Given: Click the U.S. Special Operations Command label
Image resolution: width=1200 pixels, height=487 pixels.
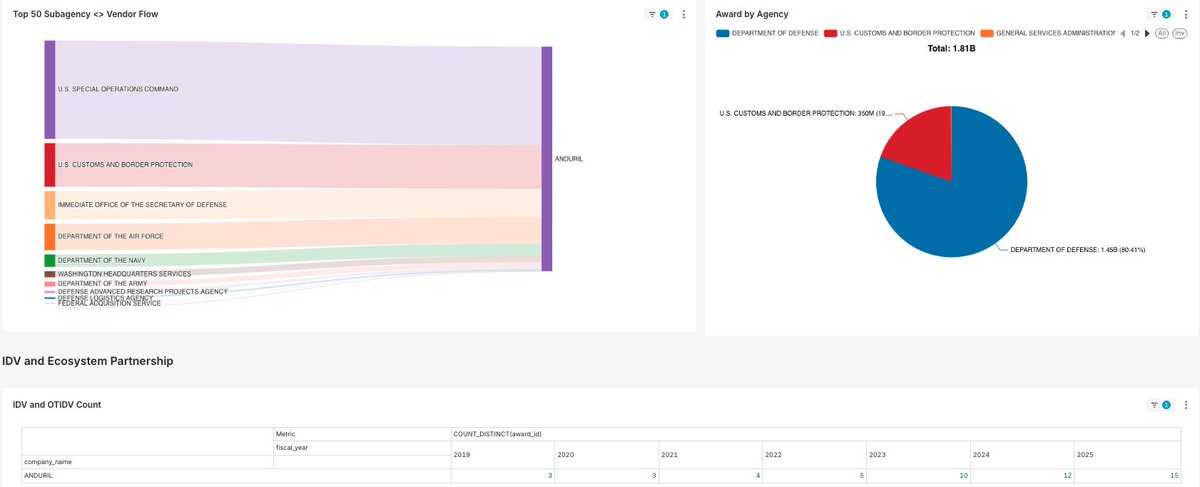Looking at the screenshot, I should click(x=118, y=90).
